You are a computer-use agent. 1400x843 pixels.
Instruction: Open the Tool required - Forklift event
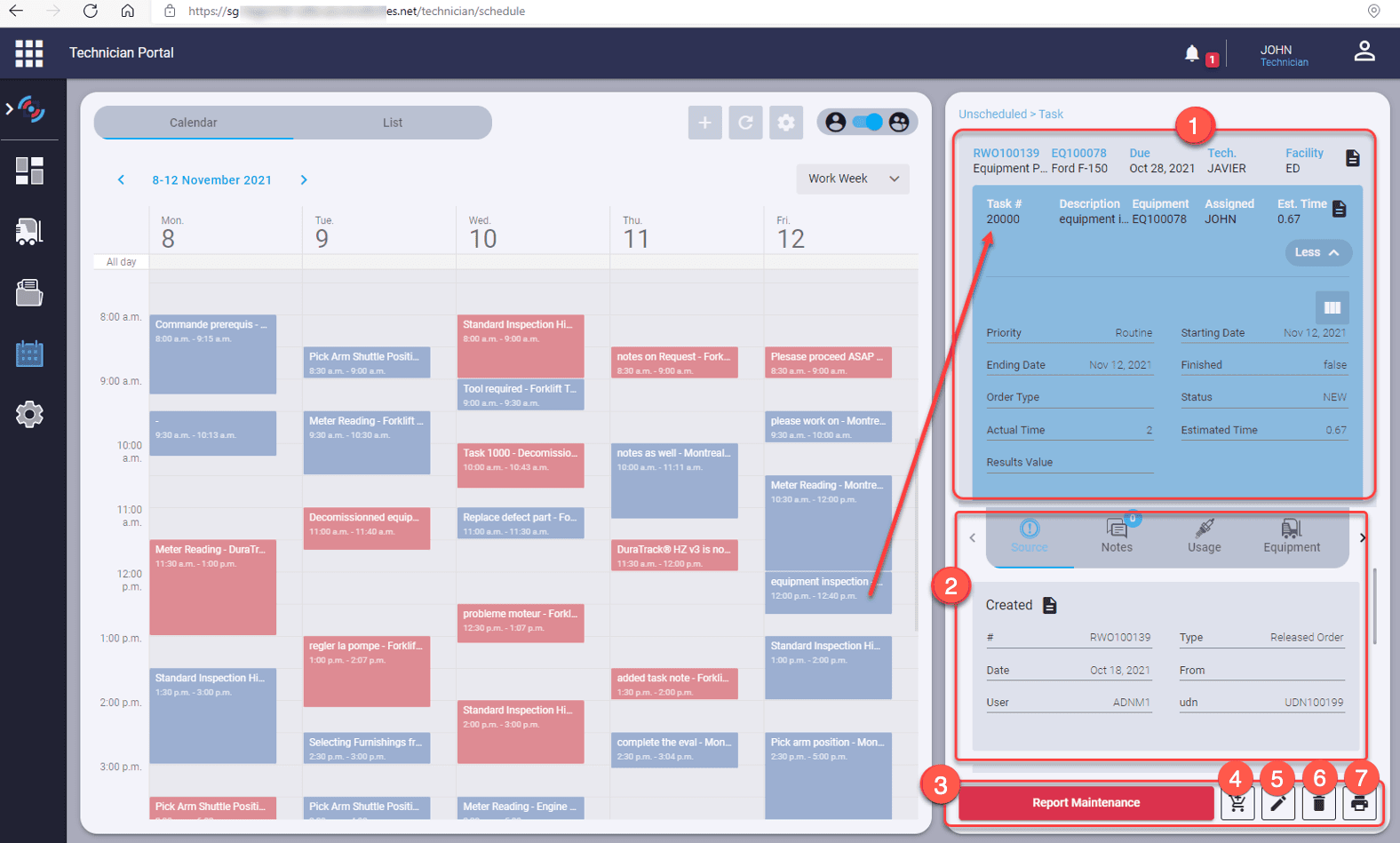521,394
